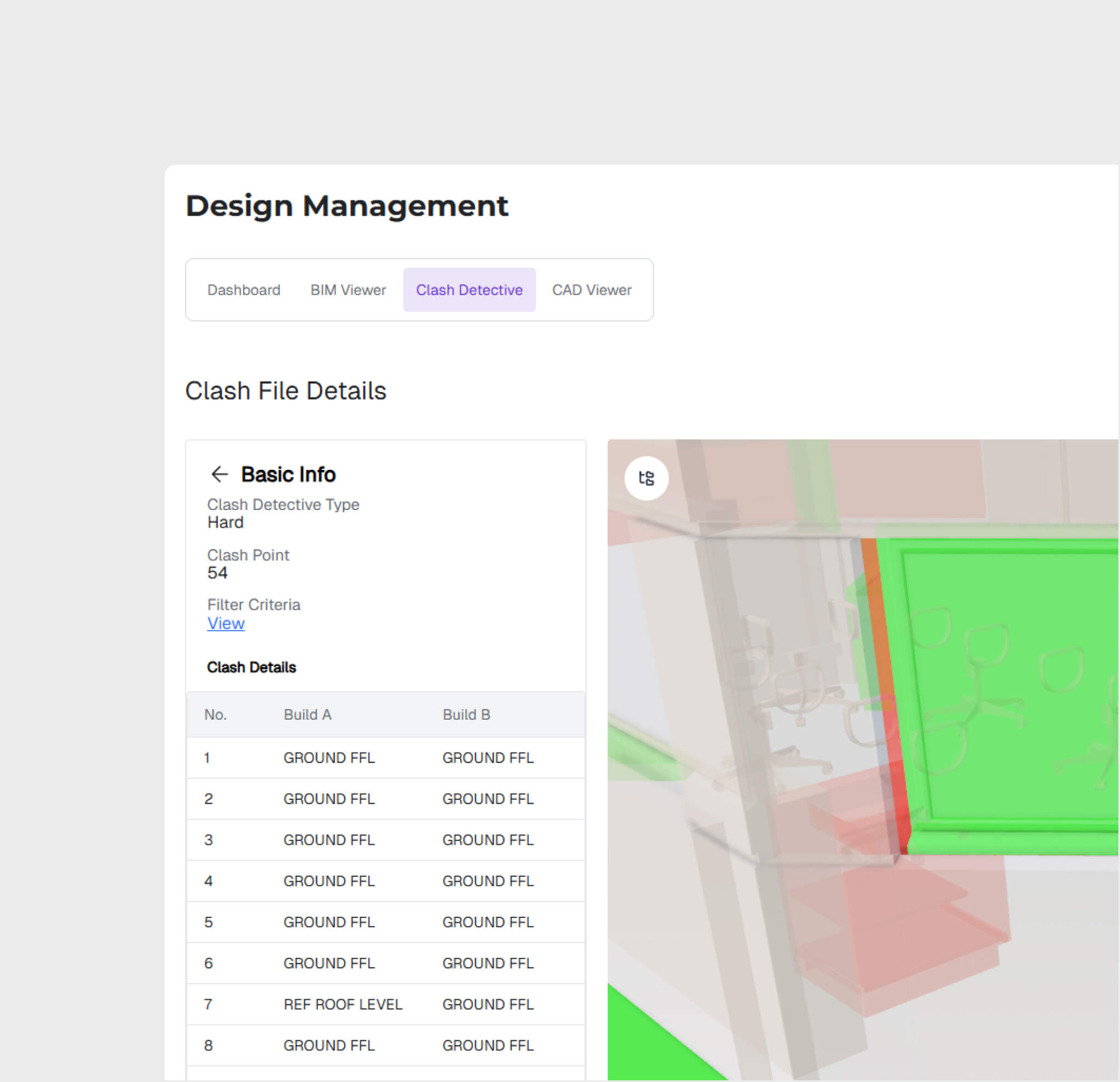Click the back arrow beside Basic Info

click(220, 474)
